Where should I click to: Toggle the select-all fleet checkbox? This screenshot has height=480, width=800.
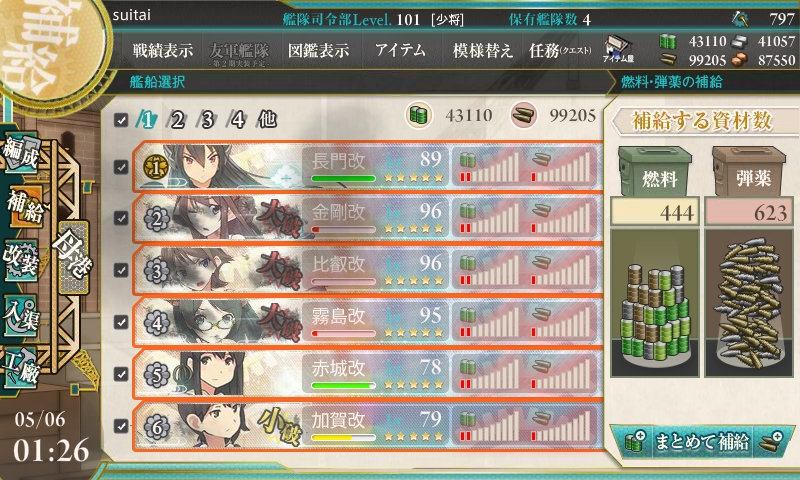121,120
